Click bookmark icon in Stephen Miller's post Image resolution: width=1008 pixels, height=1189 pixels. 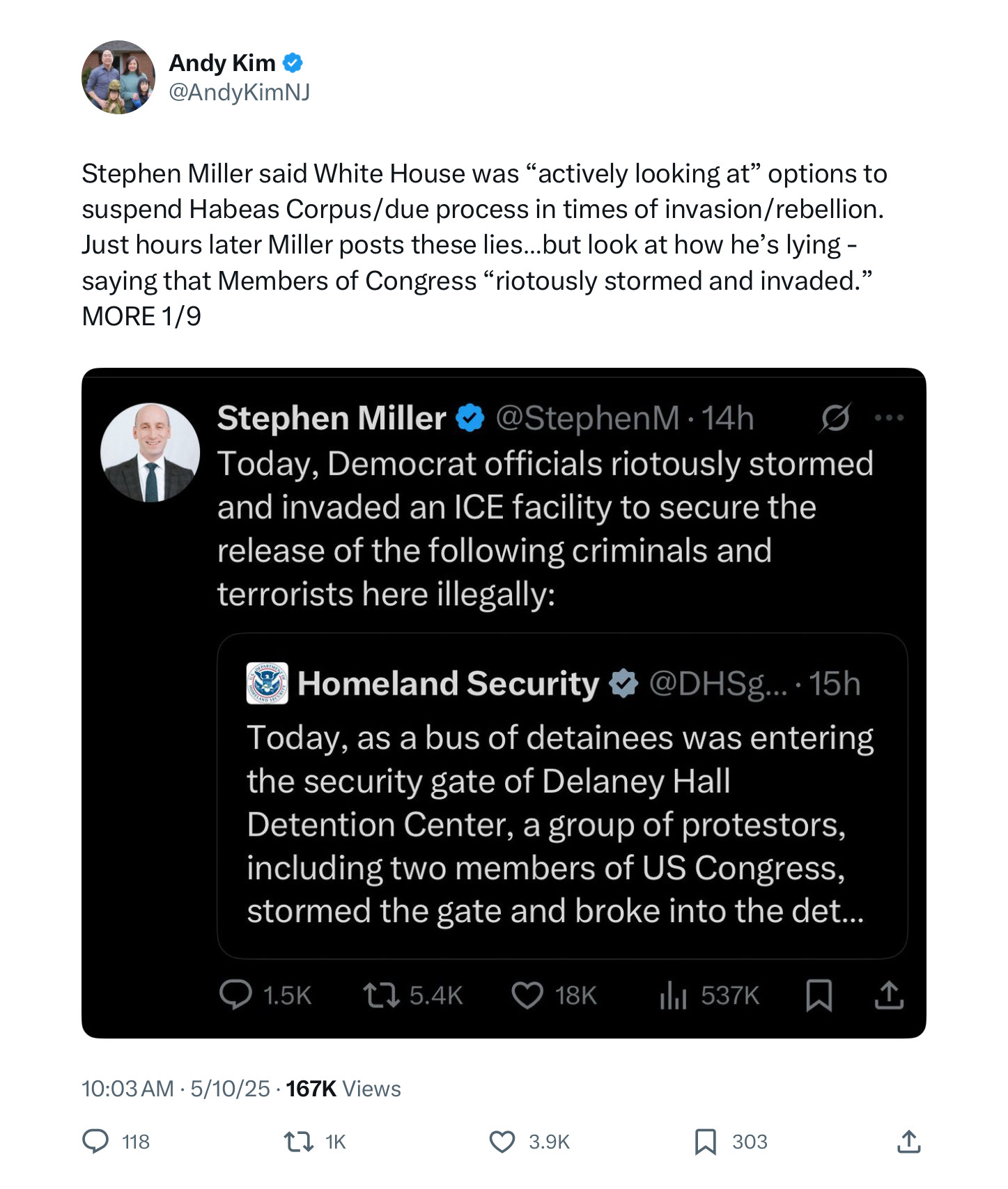tap(819, 995)
